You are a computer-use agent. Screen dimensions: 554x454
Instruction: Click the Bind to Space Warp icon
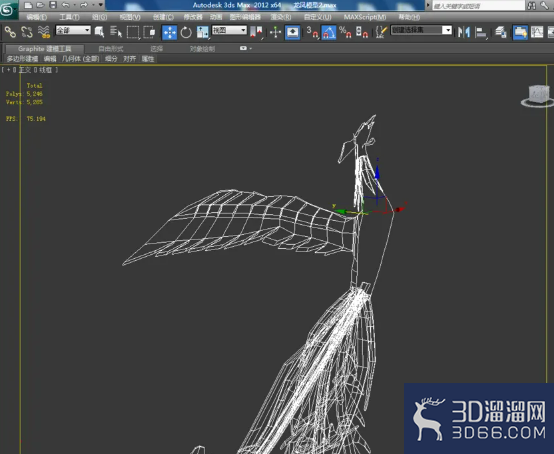(x=44, y=32)
